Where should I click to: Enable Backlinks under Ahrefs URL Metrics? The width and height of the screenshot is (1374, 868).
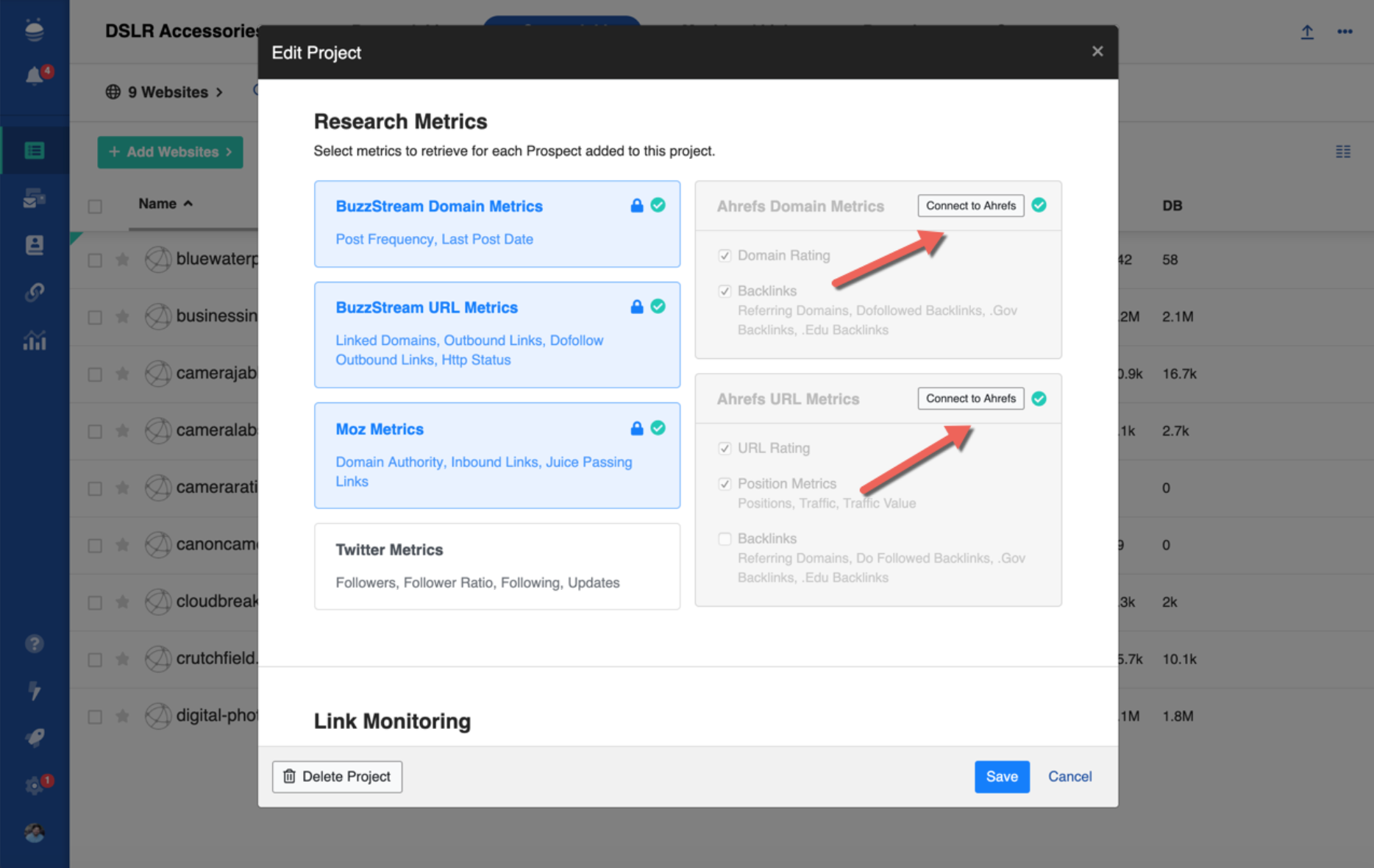point(725,539)
